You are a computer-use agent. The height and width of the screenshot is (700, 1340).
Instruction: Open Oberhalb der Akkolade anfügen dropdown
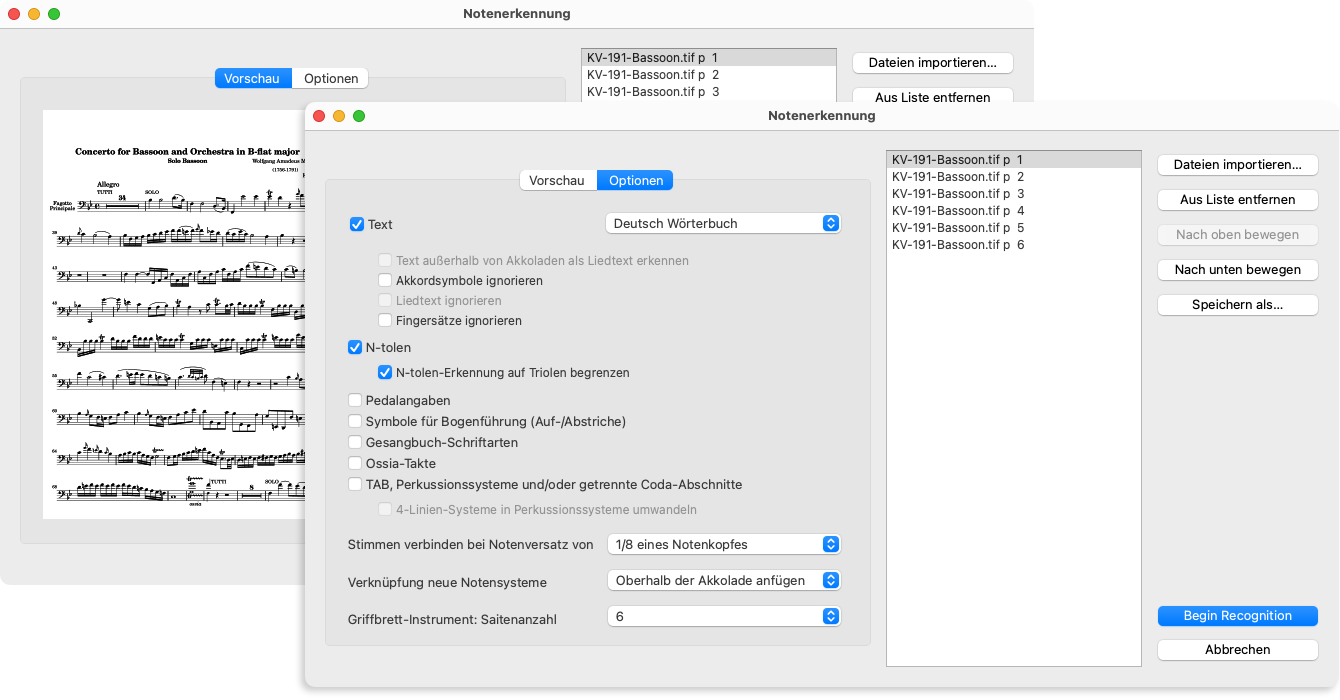[x=724, y=581]
